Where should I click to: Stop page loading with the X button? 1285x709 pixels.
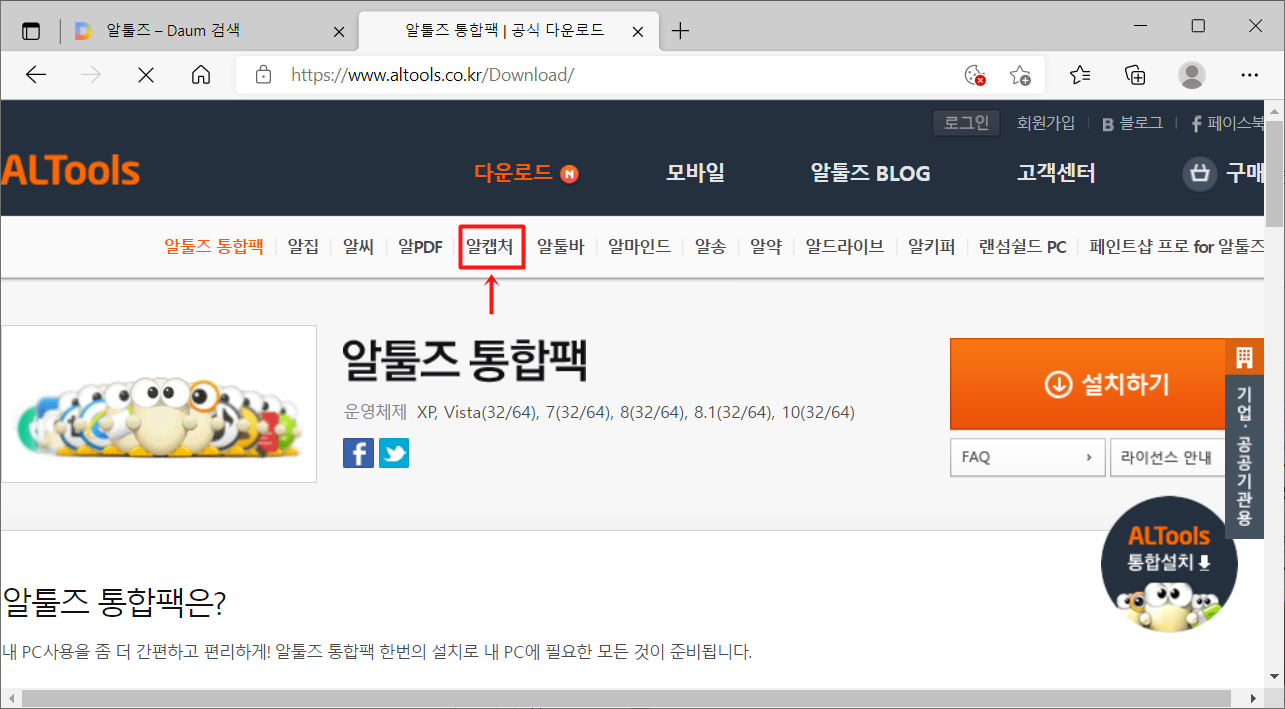146,75
